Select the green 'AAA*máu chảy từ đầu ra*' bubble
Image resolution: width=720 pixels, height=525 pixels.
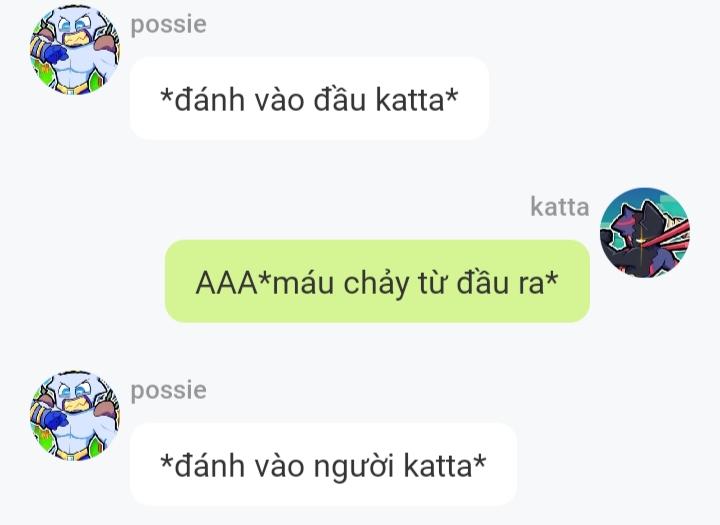pos(377,281)
